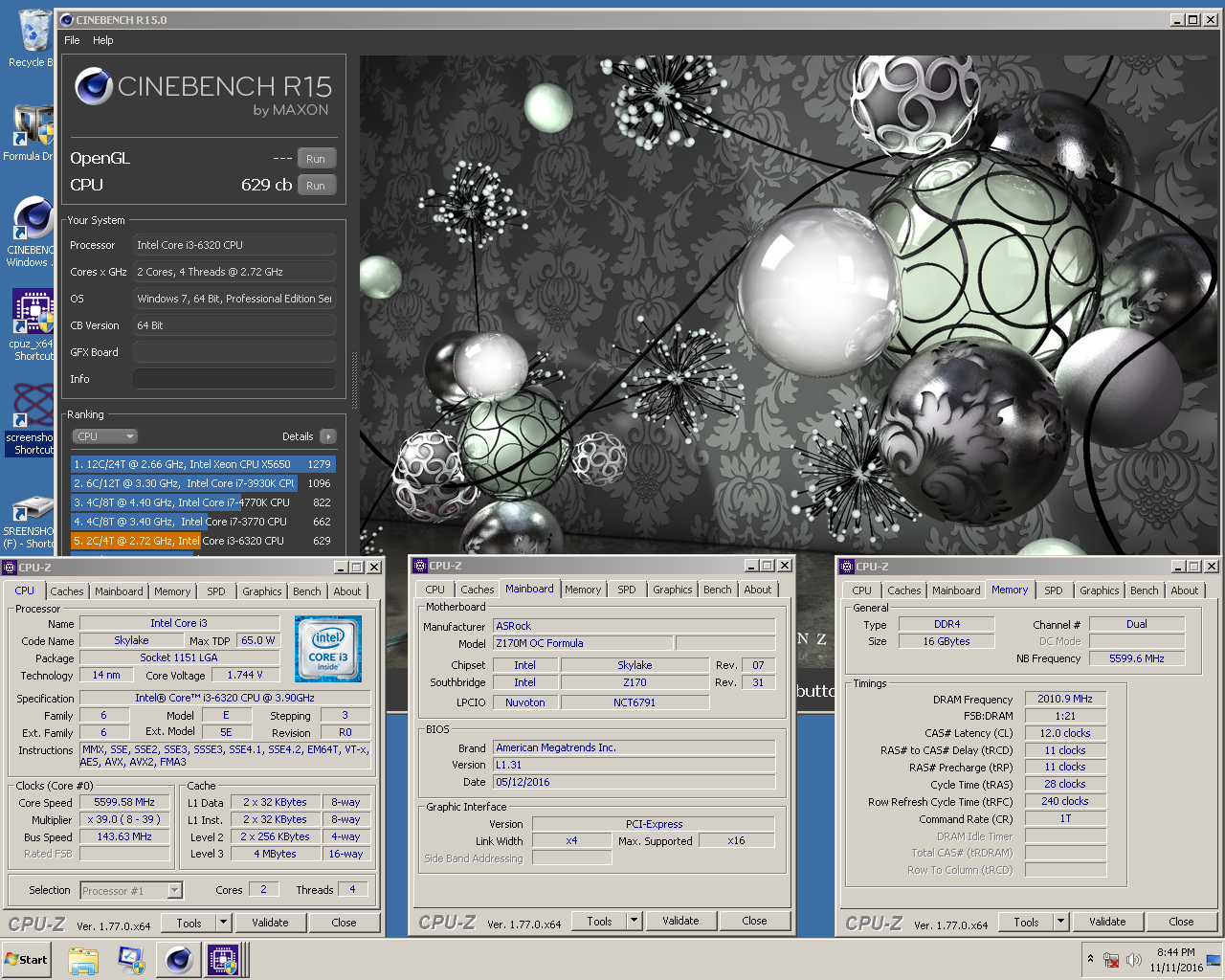Click the GFX Board field
This screenshot has height=980, width=1225.
click(234, 352)
